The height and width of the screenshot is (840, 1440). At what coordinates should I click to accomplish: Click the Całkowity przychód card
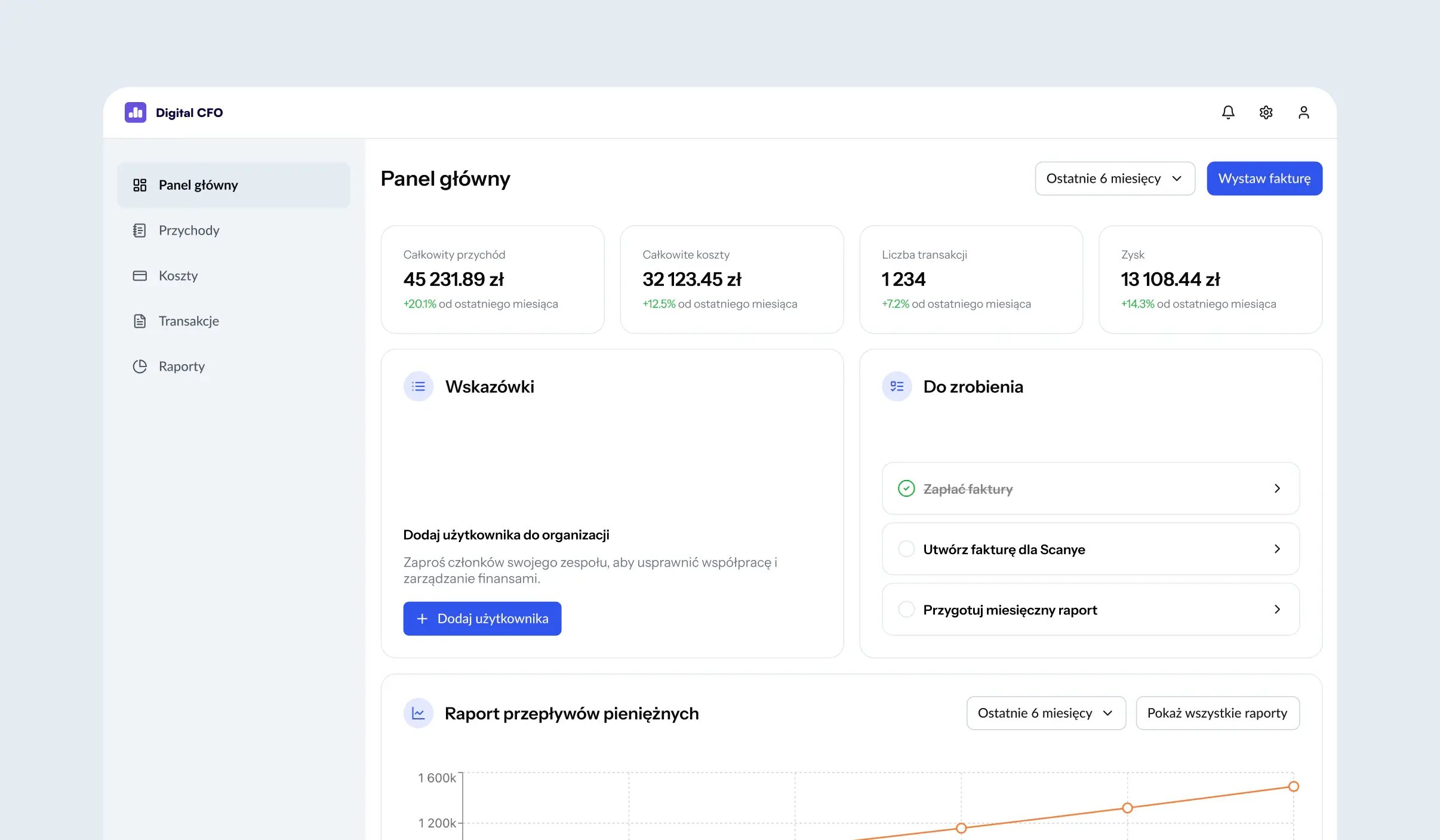pyautogui.click(x=493, y=279)
